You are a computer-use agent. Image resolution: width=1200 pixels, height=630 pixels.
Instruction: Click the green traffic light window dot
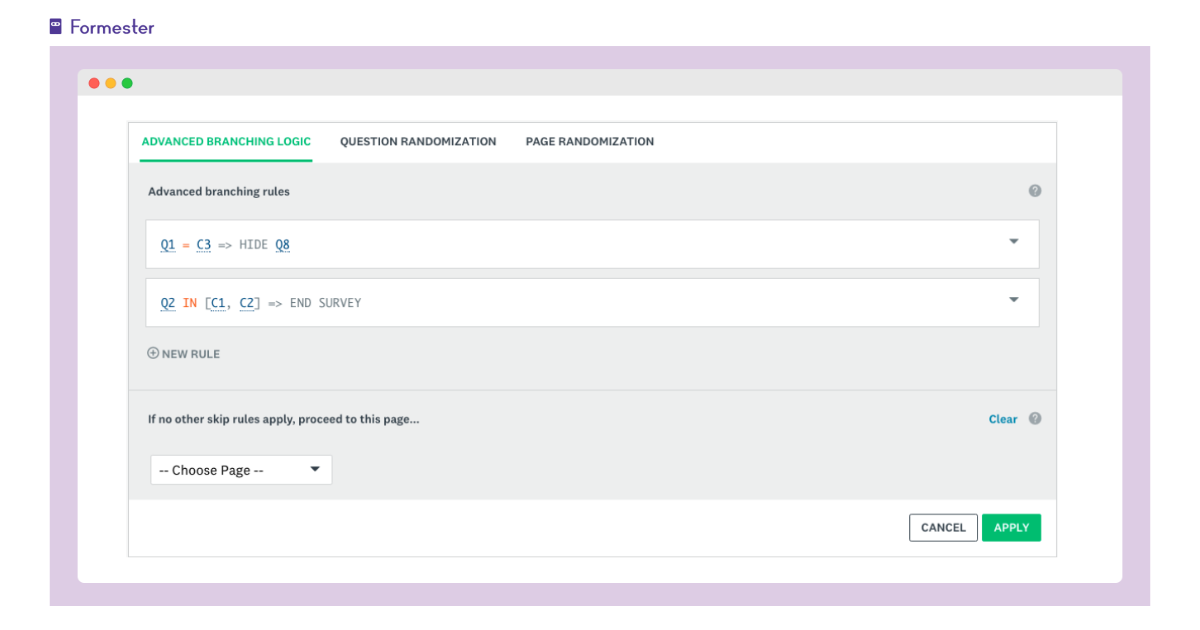(127, 83)
